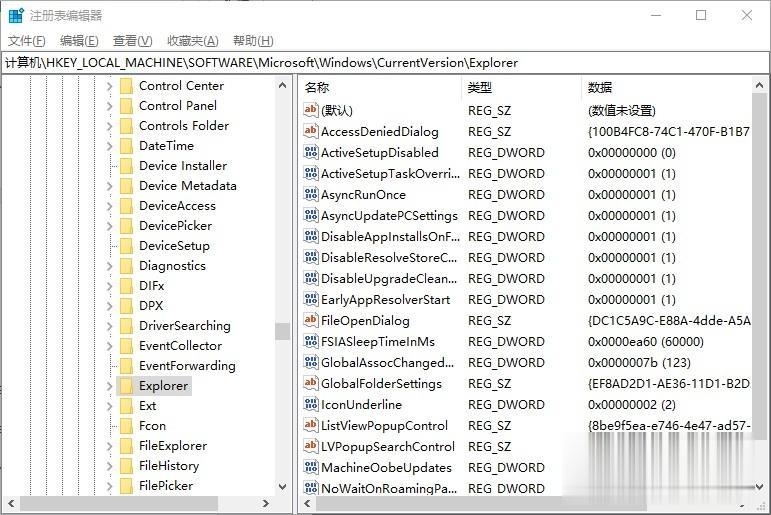Click tree pane scroll-up arrow
The width and height of the screenshot is (771, 515).
(x=282, y=85)
